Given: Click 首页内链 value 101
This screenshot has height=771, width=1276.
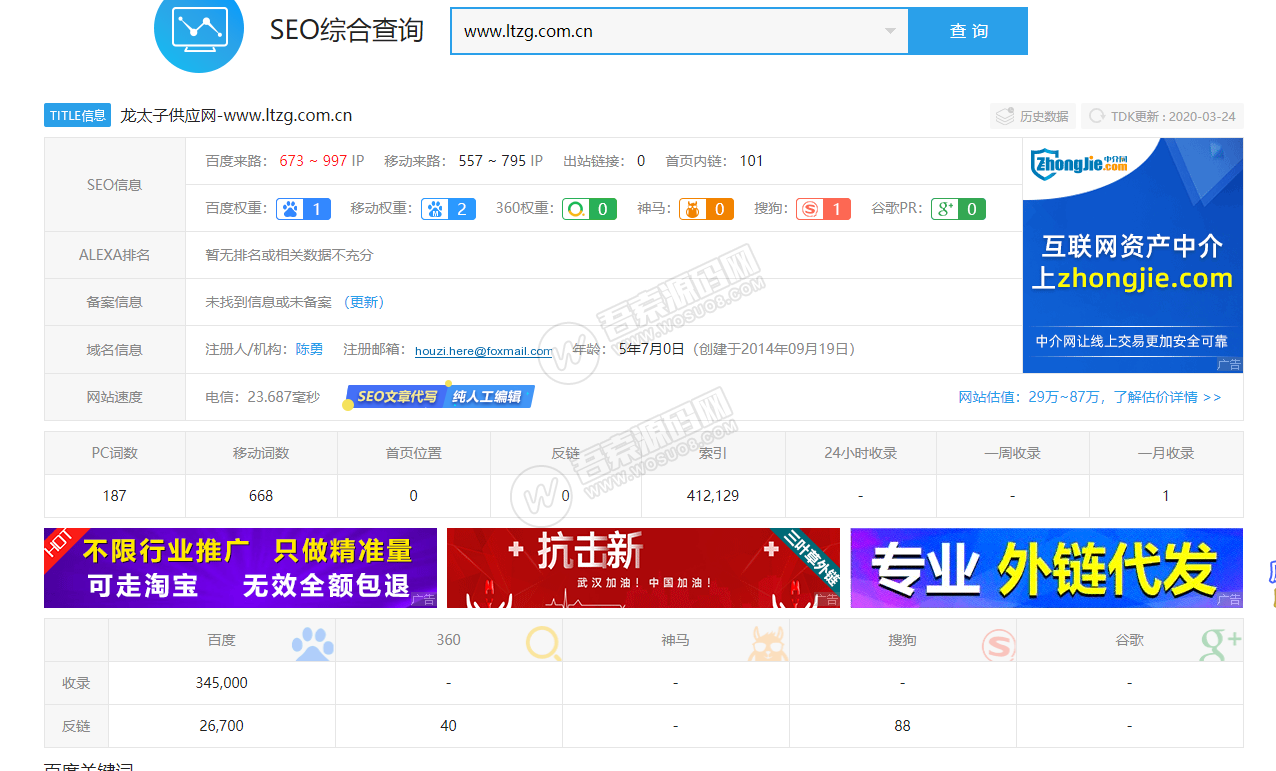Looking at the screenshot, I should tap(751, 161).
